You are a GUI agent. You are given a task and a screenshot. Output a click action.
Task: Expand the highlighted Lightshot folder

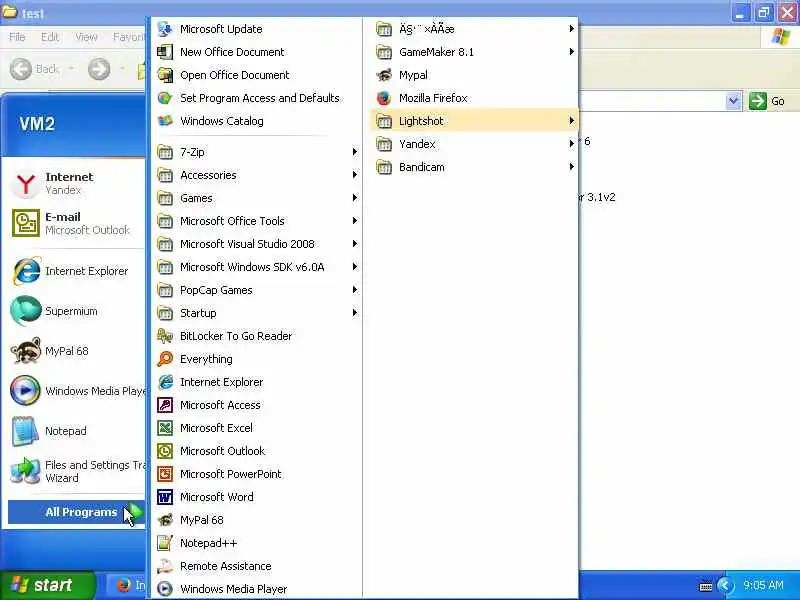(x=474, y=121)
